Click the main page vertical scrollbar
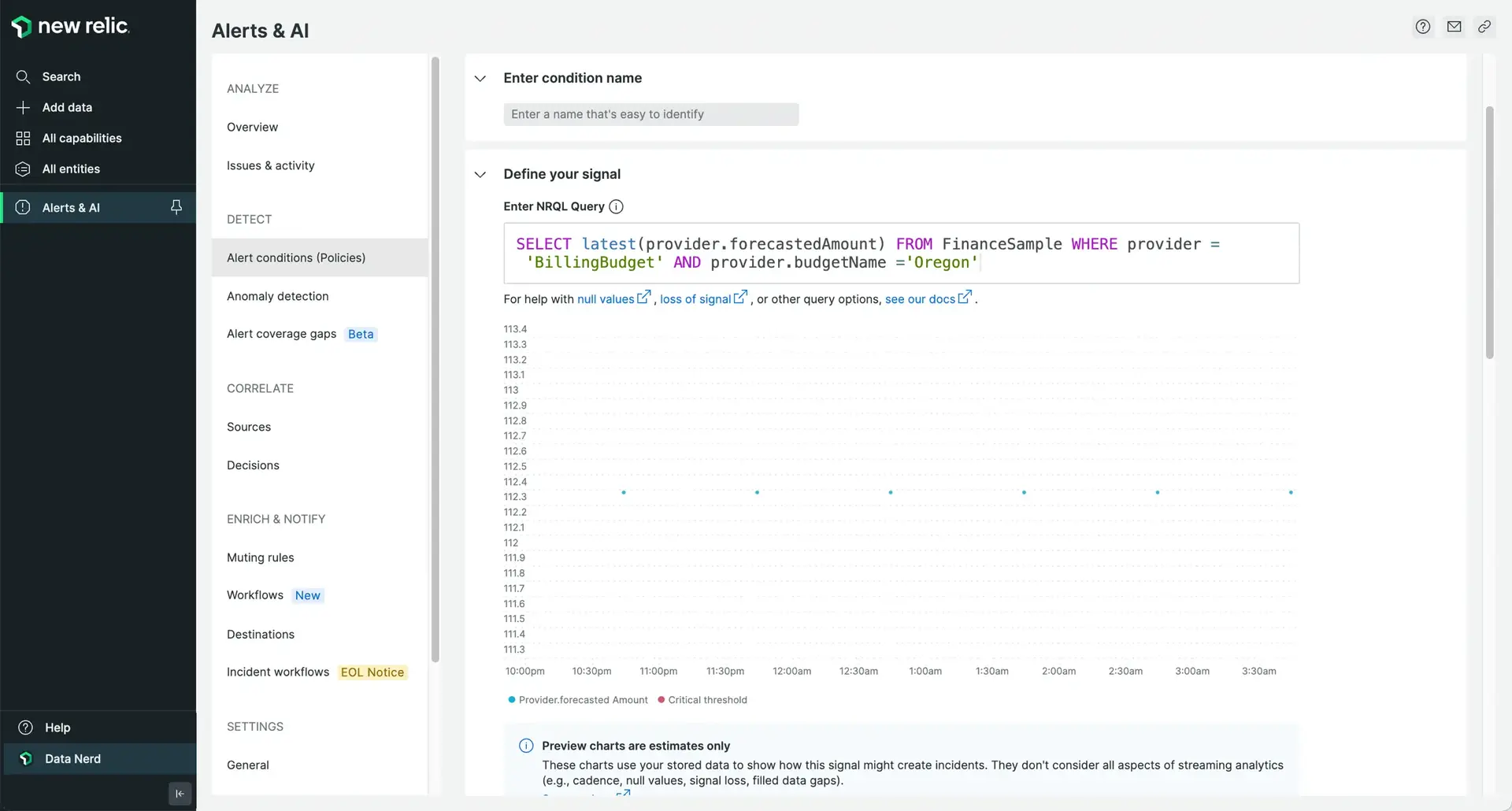The image size is (1512, 811). 1489,232
